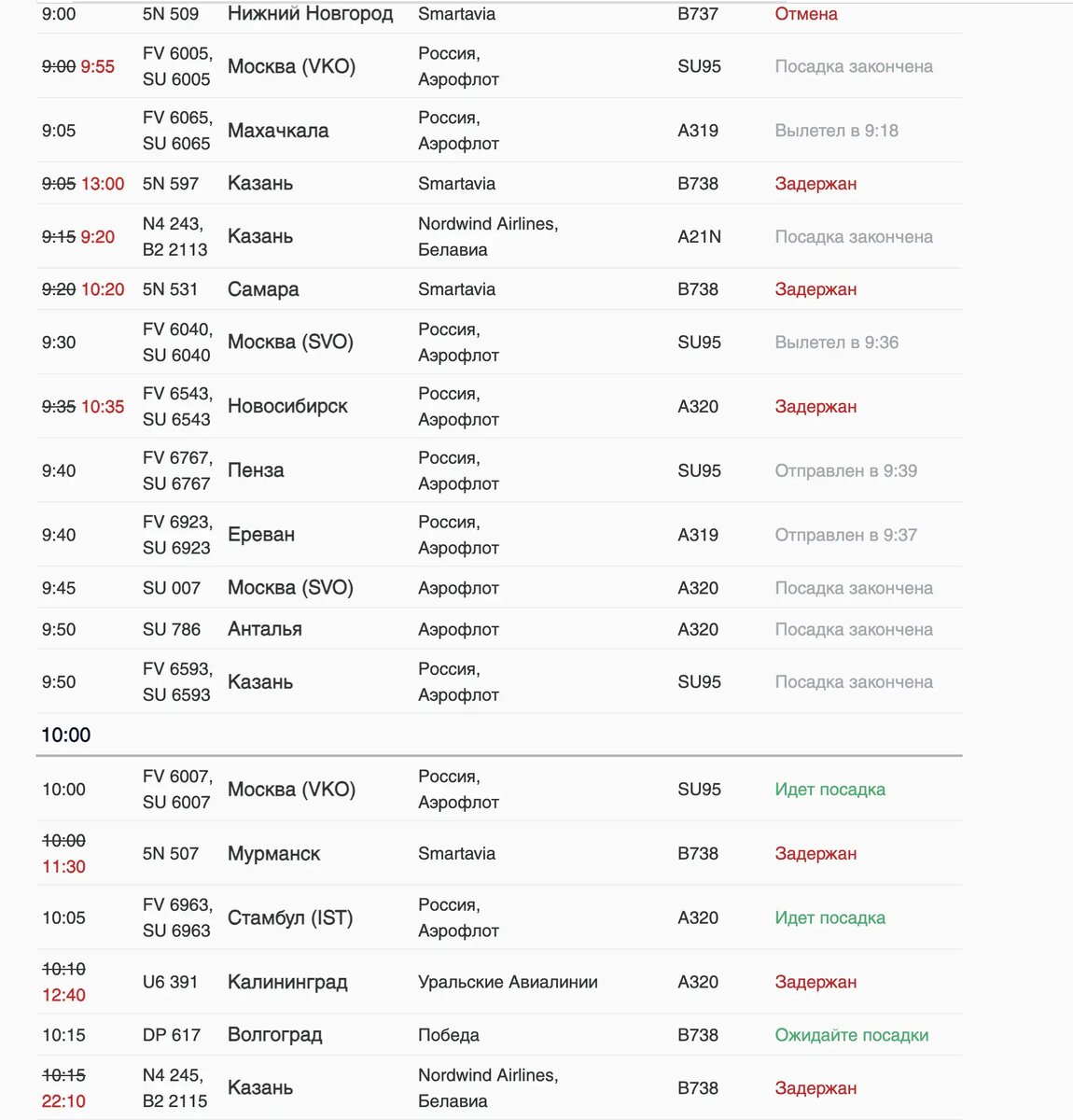Select the Победа airline entry
Viewport: 1073px width, 1120px height.
pyautogui.click(x=449, y=1035)
